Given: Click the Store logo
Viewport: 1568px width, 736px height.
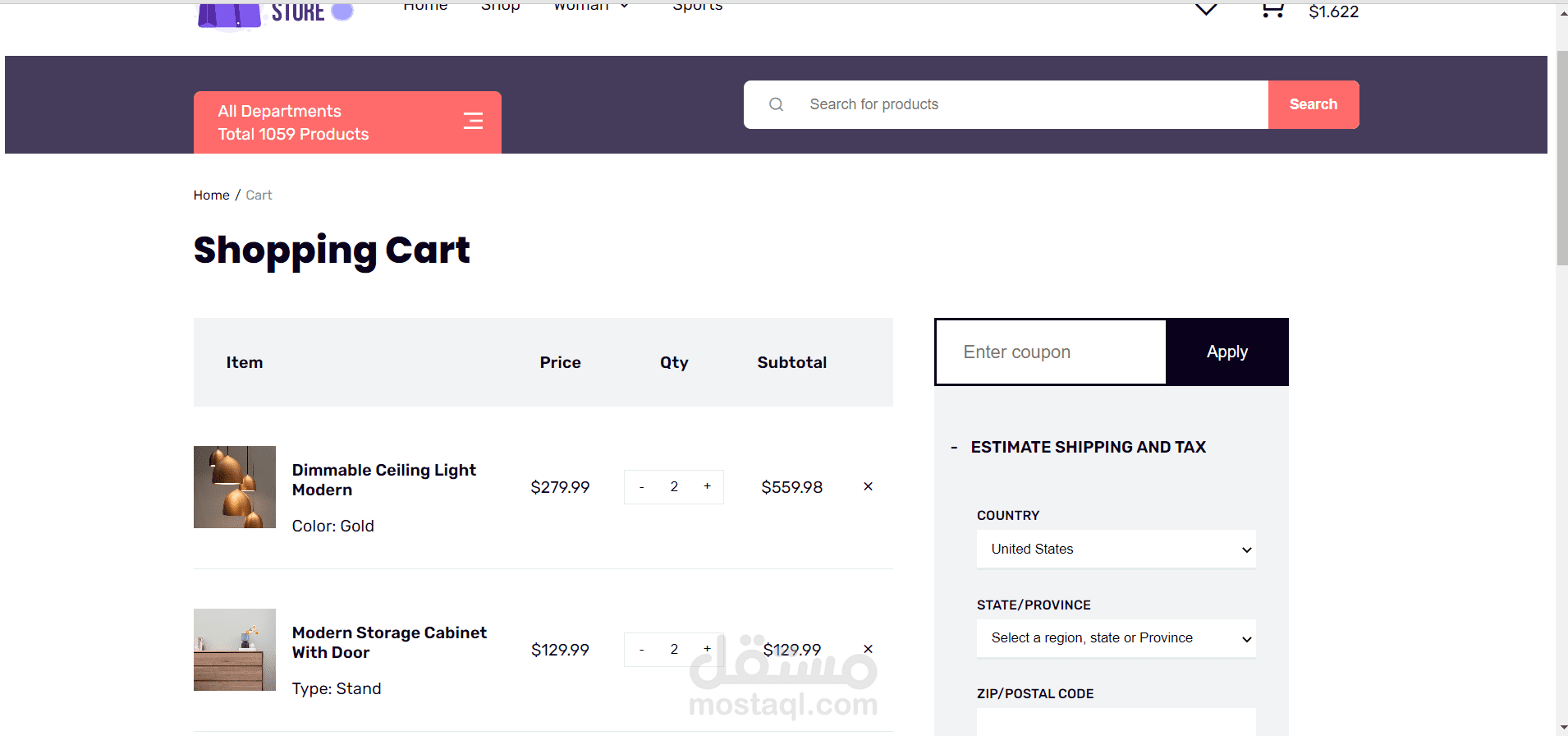Looking at the screenshot, I should coord(275,13).
